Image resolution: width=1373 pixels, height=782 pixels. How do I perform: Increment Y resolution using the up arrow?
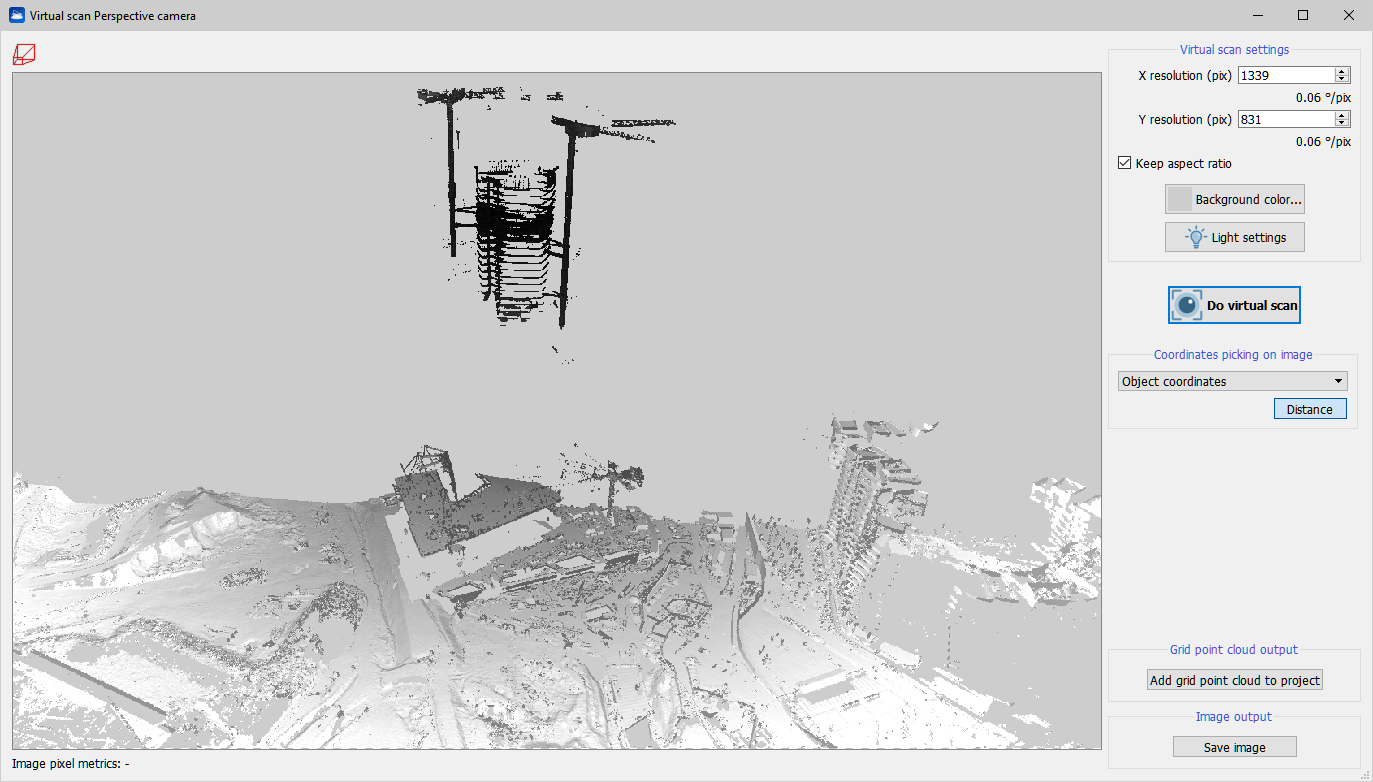point(1342,115)
